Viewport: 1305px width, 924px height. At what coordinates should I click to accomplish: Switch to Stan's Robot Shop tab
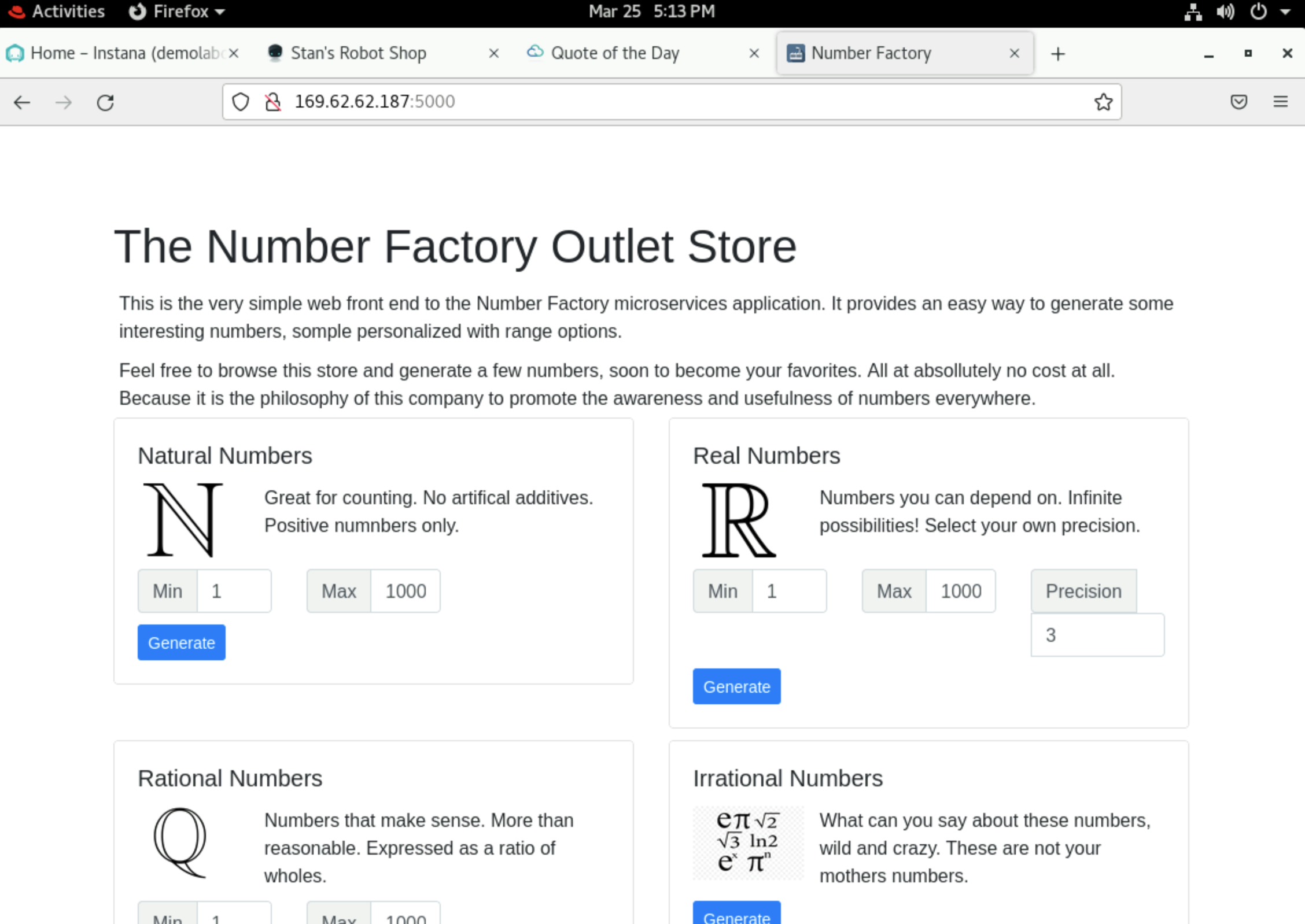click(x=382, y=53)
